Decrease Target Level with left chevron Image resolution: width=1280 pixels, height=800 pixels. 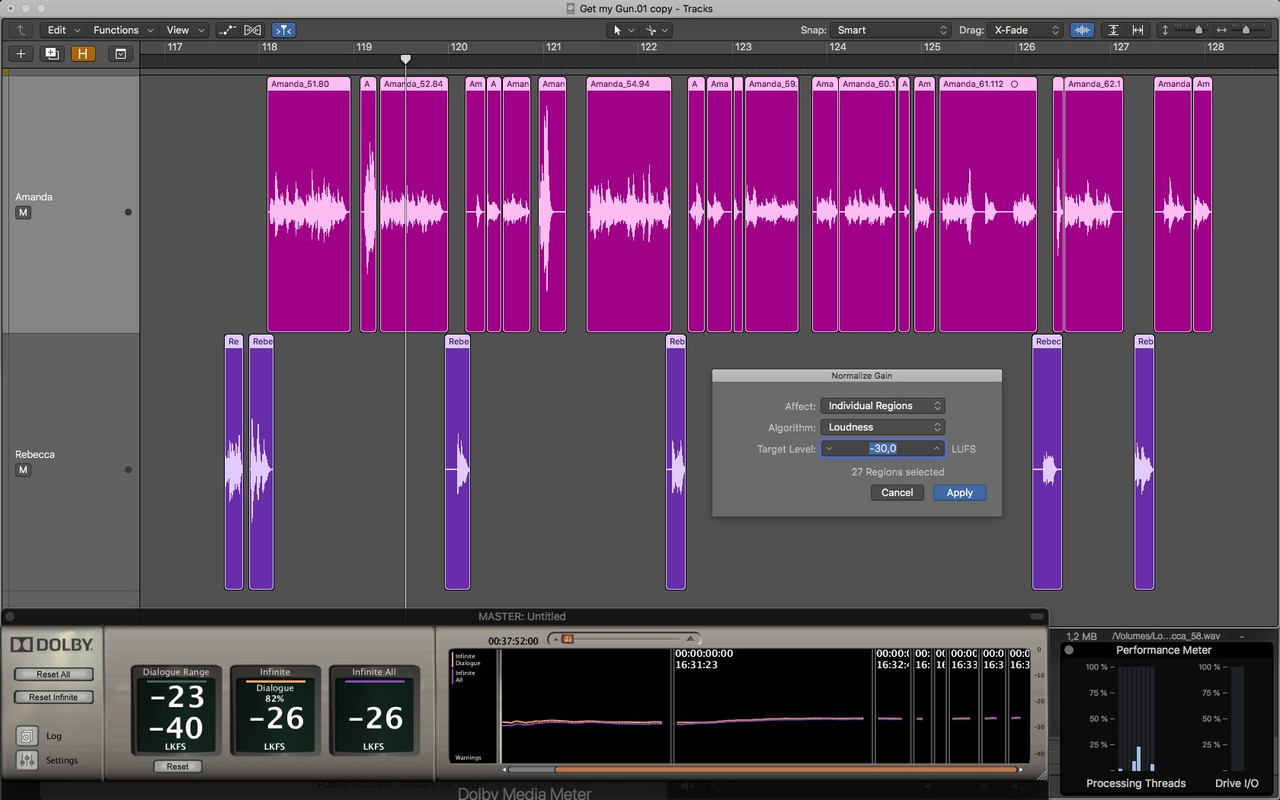tap(829, 449)
